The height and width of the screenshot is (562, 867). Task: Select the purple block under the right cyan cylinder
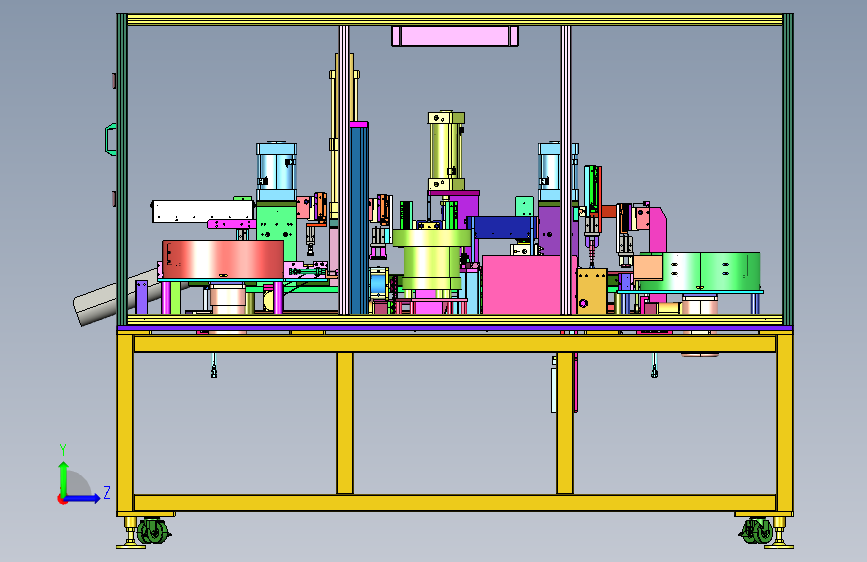(x=551, y=229)
